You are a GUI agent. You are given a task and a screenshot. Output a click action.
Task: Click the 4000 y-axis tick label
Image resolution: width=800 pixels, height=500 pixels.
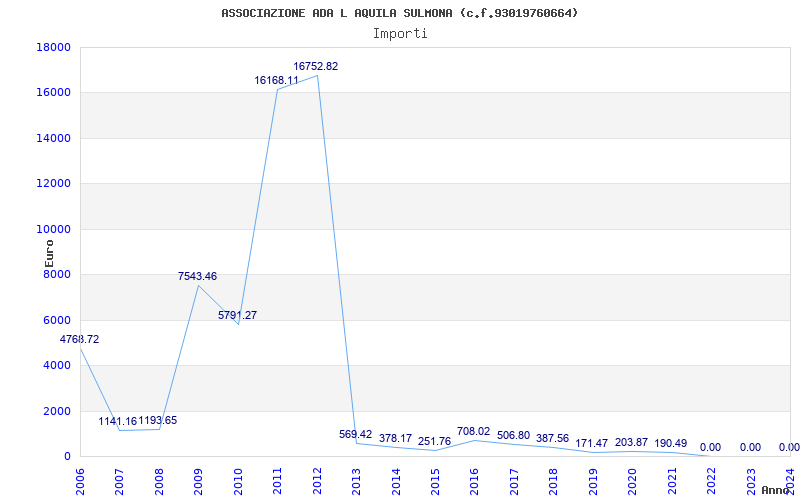click(57, 366)
